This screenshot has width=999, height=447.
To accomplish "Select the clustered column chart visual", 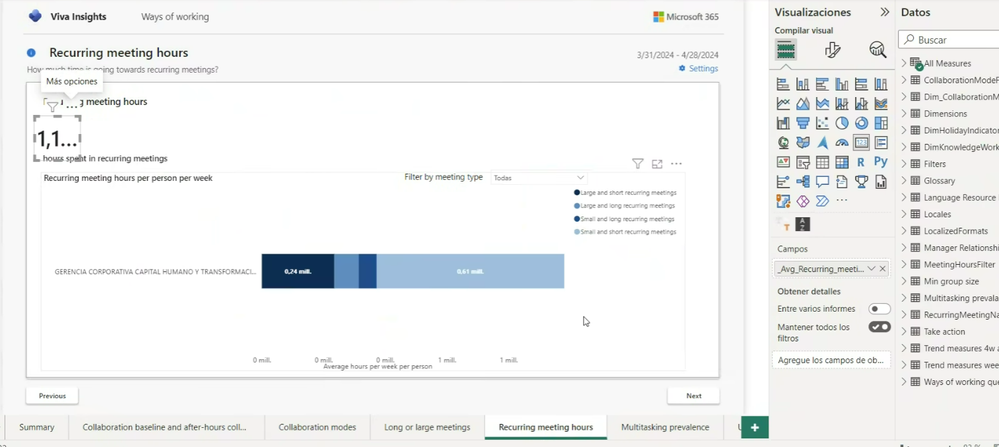I will pyautogui.click(x=842, y=84).
